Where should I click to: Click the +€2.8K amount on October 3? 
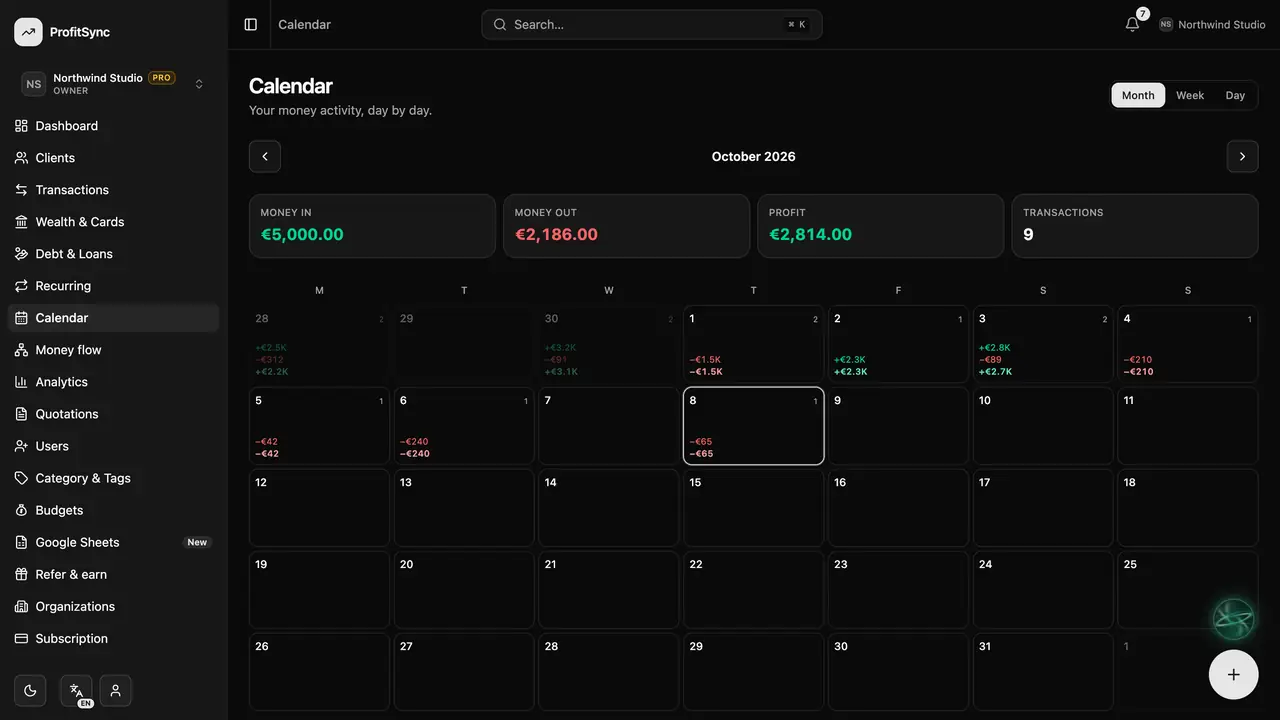pos(994,348)
